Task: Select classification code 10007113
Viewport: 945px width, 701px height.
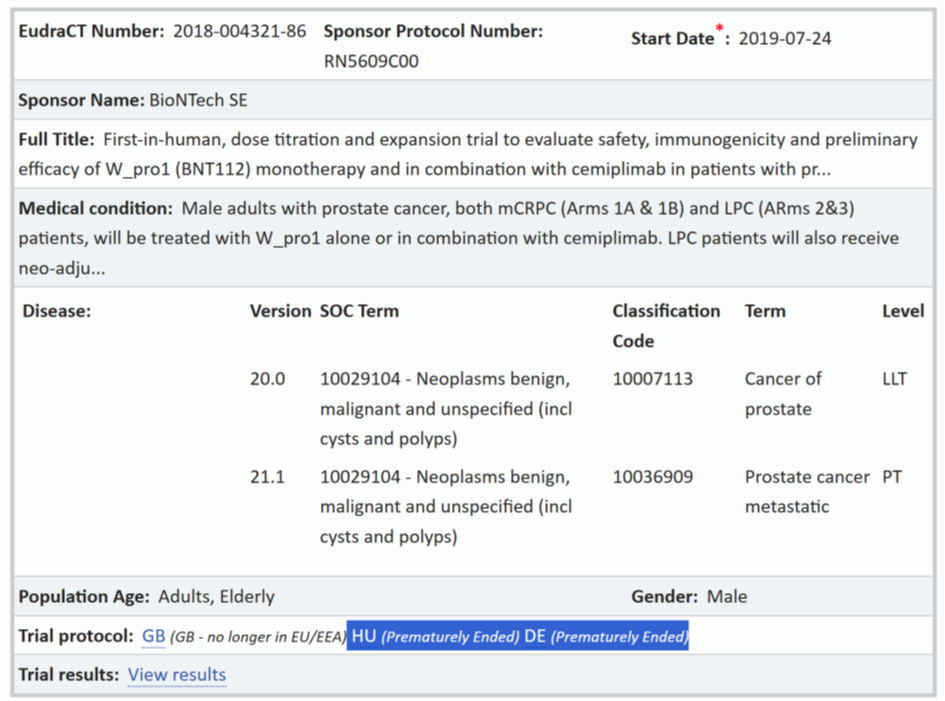Action: point(653,379)
